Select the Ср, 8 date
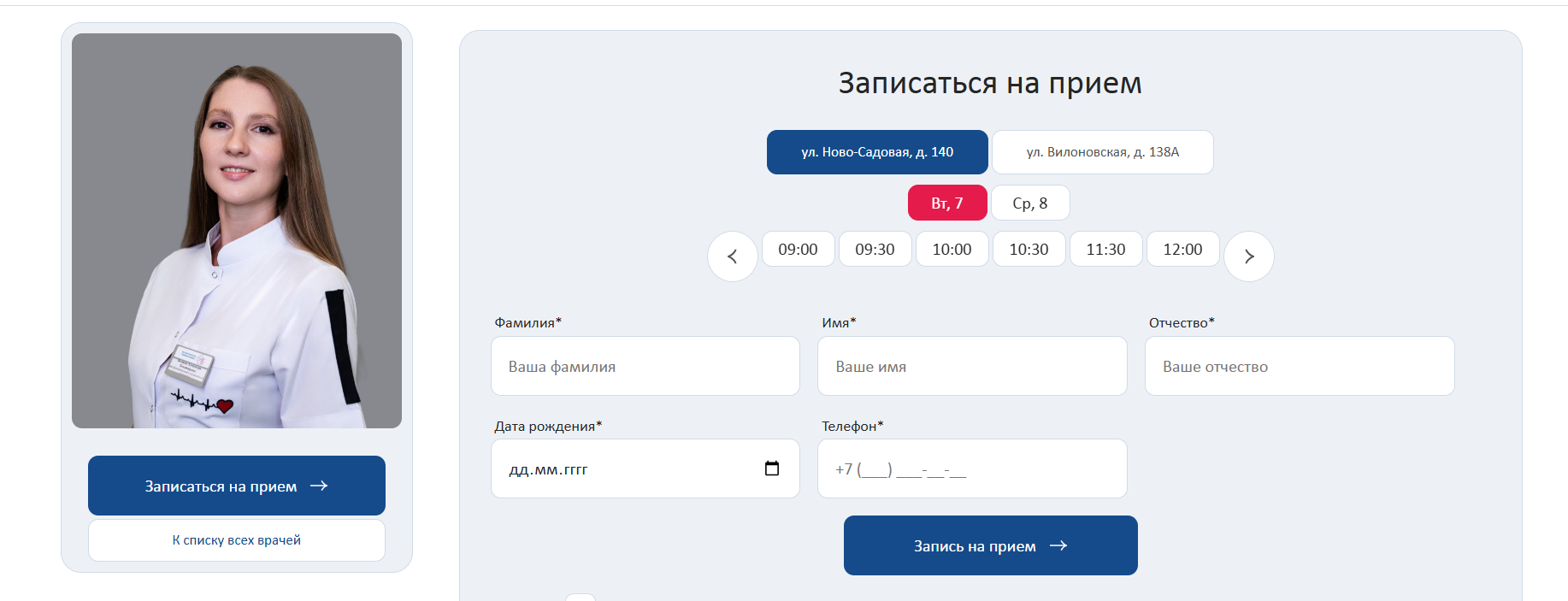 1030,203
